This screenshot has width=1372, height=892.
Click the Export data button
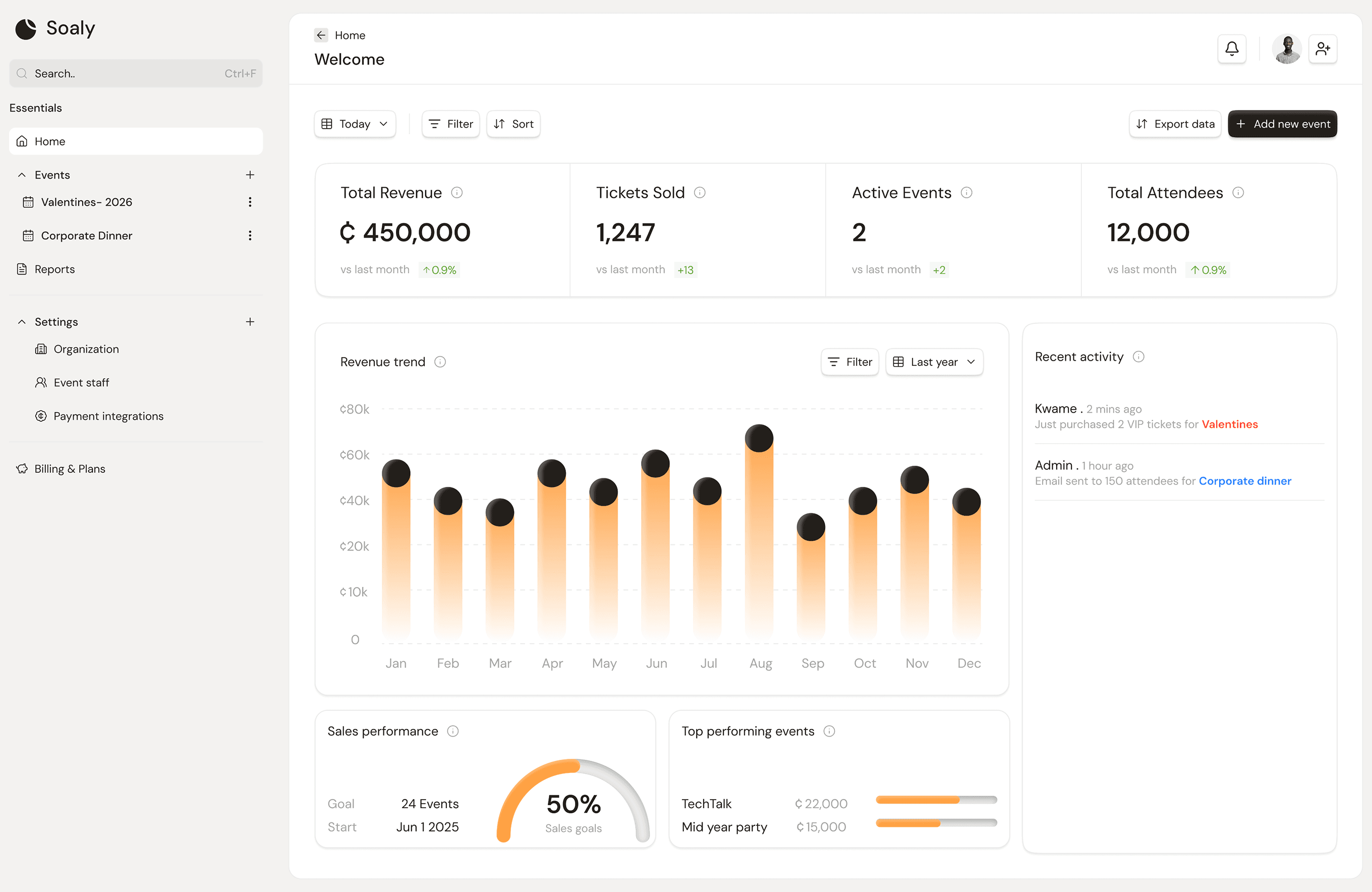point(1175,124)
